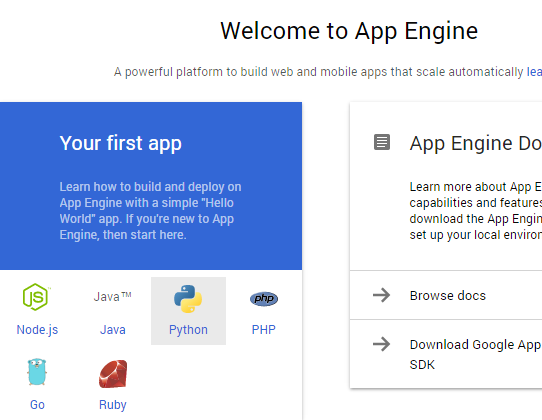The width and height of the screenshot is (542, 420).
Task: Click the arrow beside Download Google App SDK
Action: (382, 344)
